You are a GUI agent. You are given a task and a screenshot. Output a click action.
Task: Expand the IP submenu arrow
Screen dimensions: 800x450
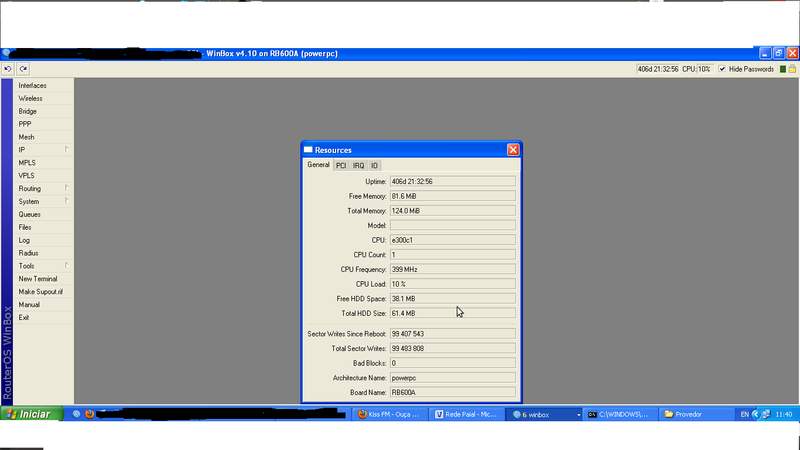66,149
